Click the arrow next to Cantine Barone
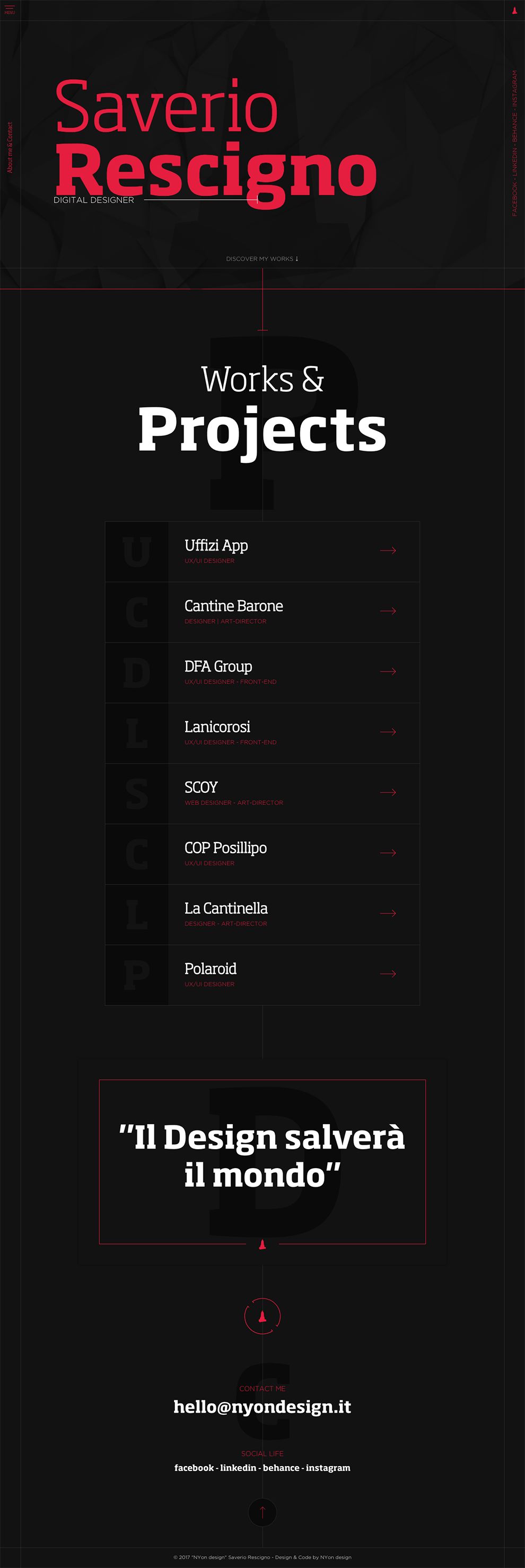Viewport: 525px width, 1568px height. [x=388, y=610]
